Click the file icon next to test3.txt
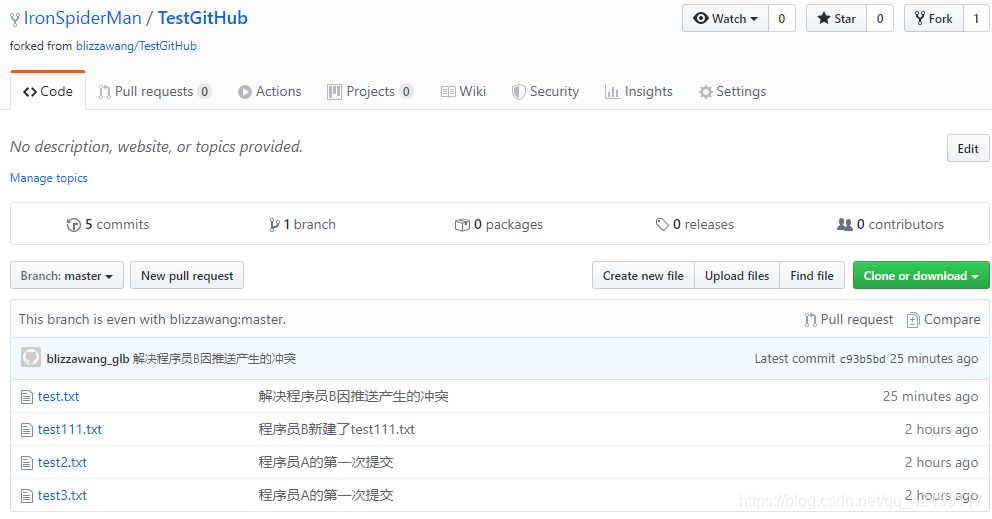Viewport: 992px width, 519px height. tap(27, 496)
